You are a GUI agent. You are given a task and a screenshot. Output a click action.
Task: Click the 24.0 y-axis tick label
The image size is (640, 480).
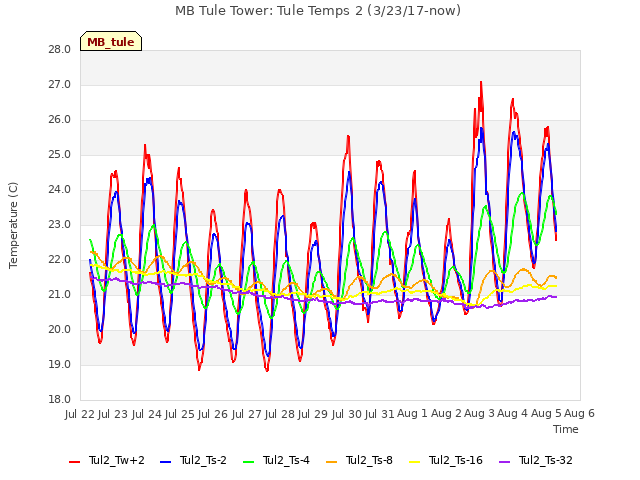tap(60, 190)
